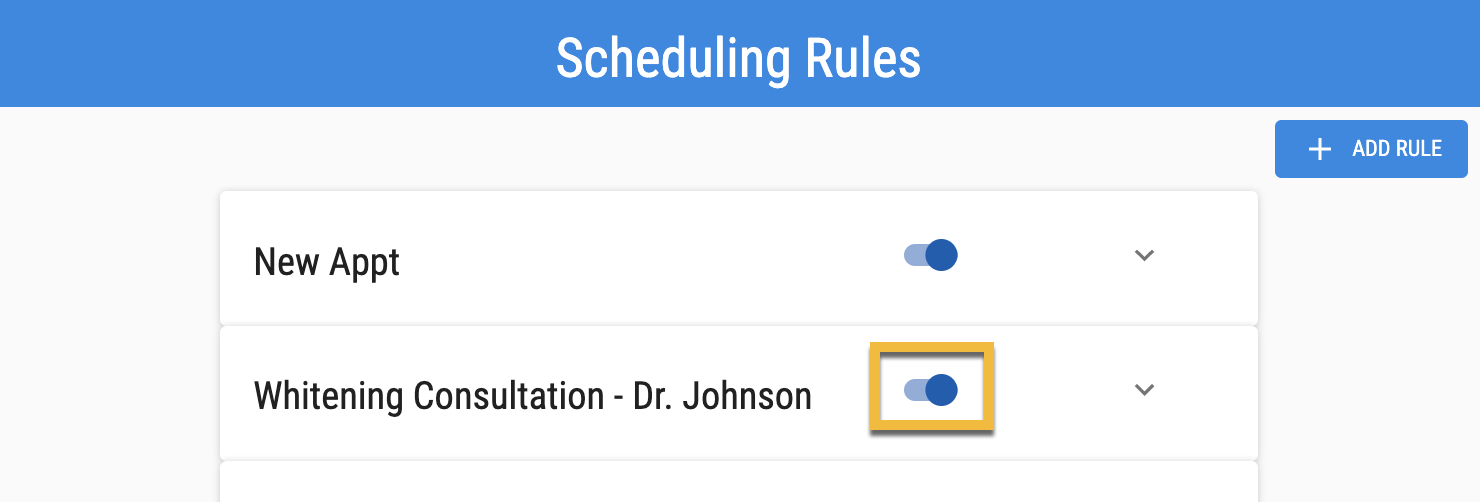Expand Whitening Consultation - Dr. Johnson chevron

1144,390
